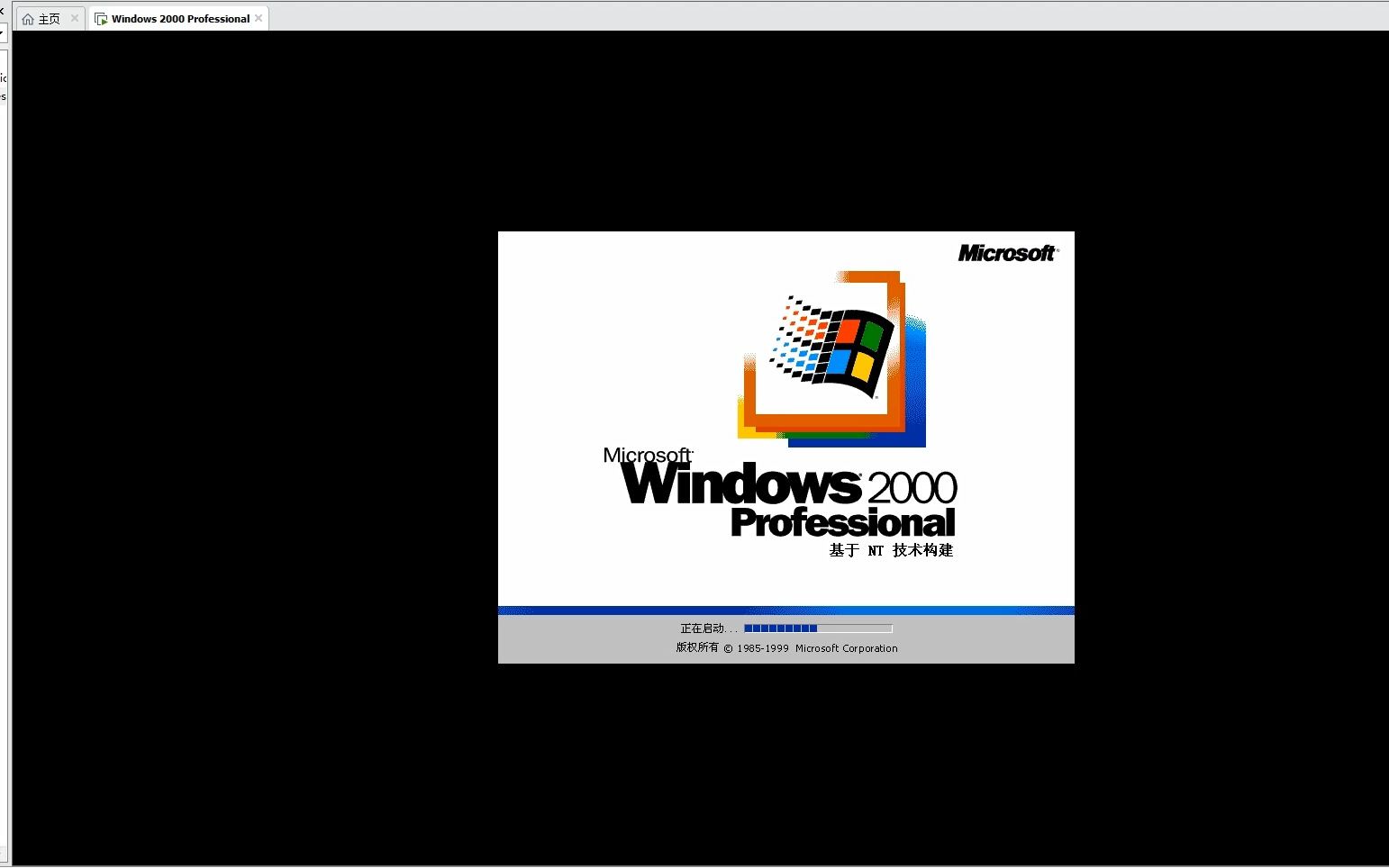1389x868 pixels.
Task: Close the Windows 2000 Professional tab
Action: (259, 18)
